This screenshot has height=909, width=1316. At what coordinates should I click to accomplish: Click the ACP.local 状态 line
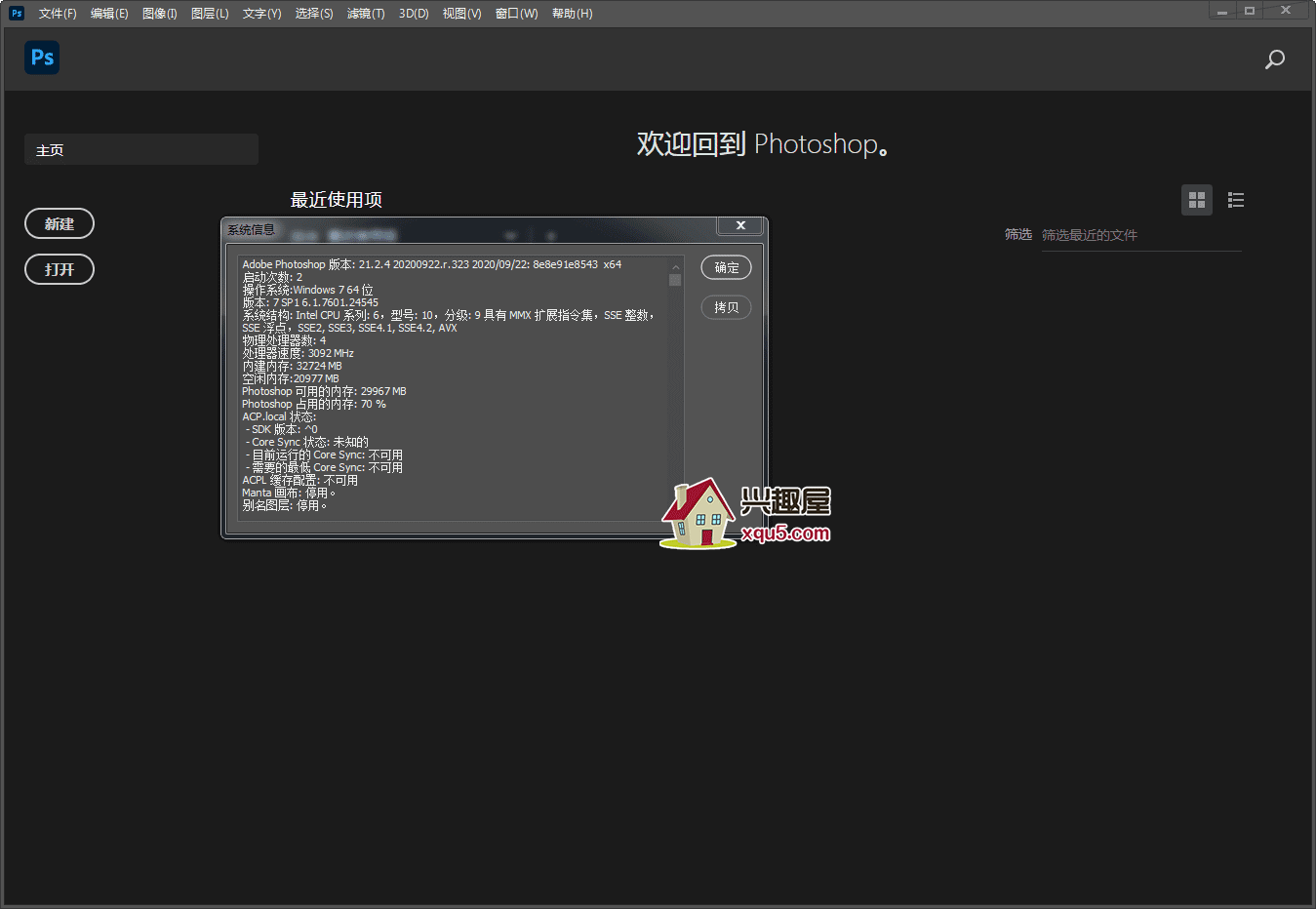pos(279,416)
